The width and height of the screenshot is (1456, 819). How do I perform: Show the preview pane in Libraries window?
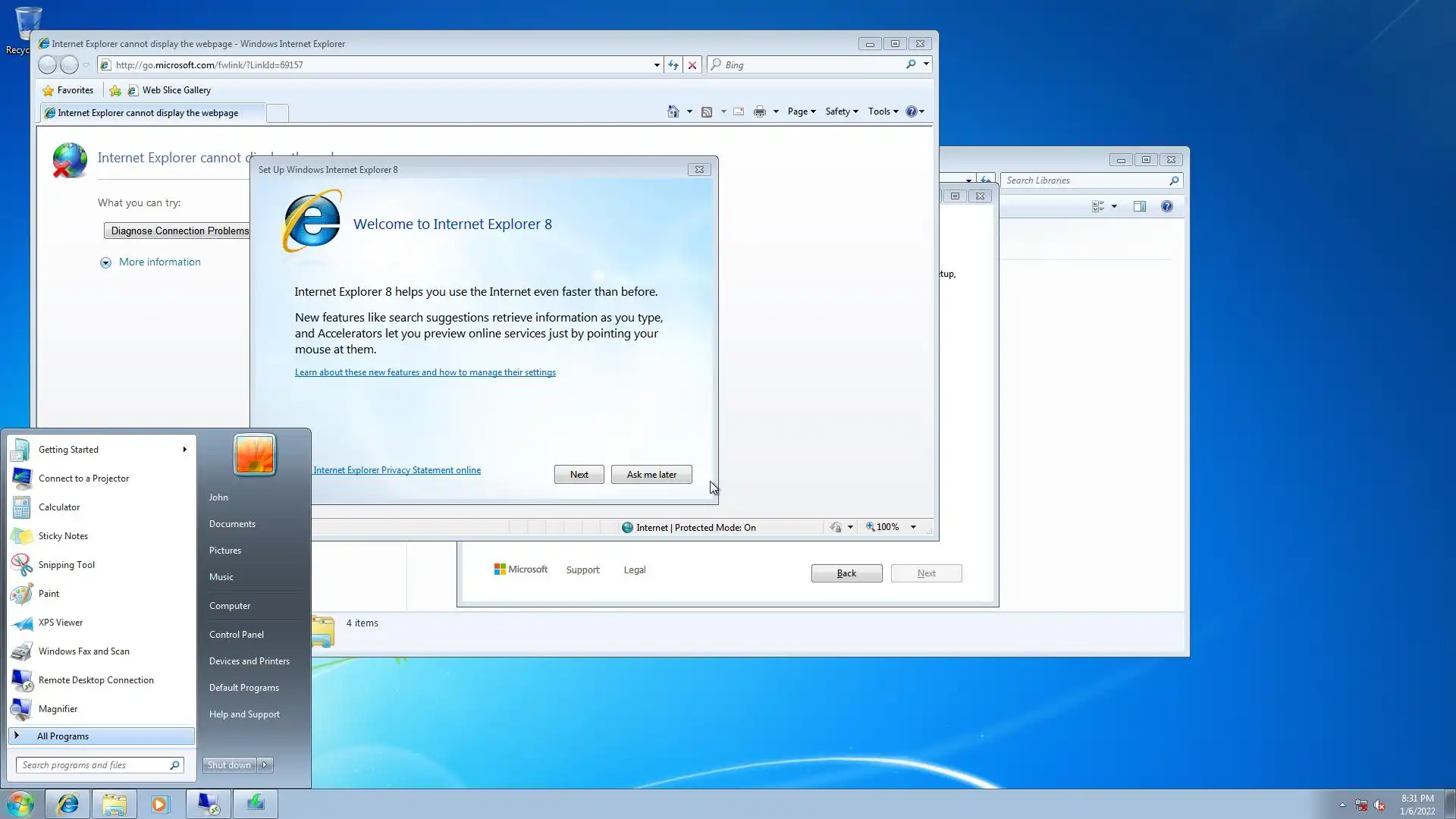click(x=1139, y=206)
